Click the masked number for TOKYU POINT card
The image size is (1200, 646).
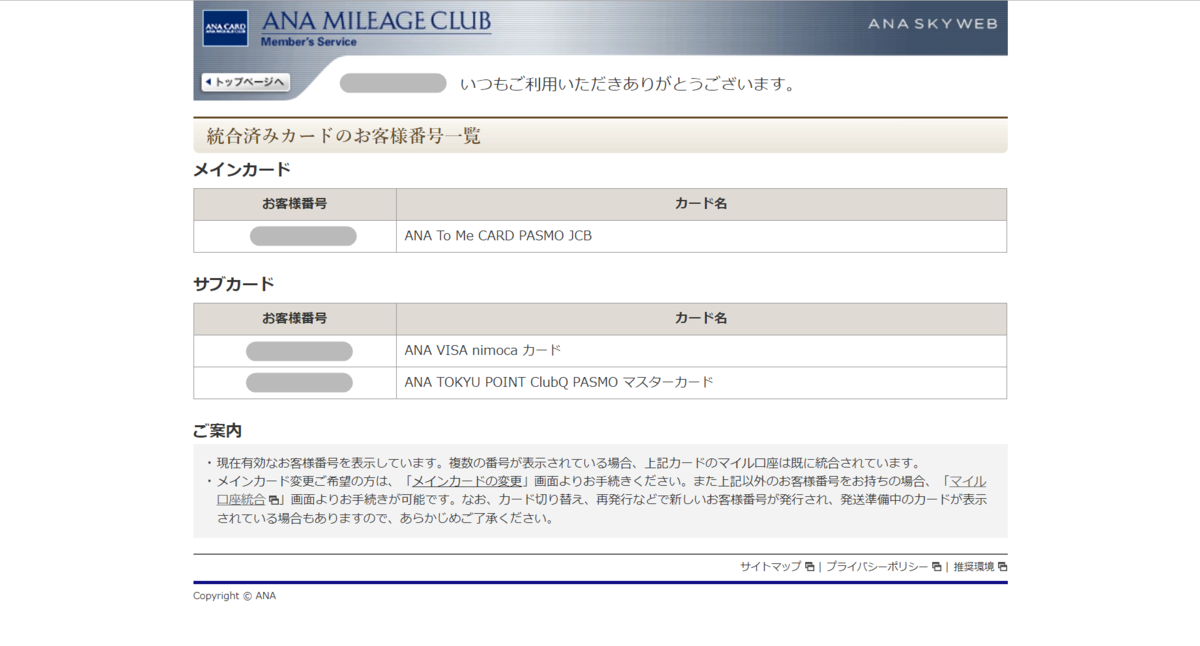click(x=299, y=383)
